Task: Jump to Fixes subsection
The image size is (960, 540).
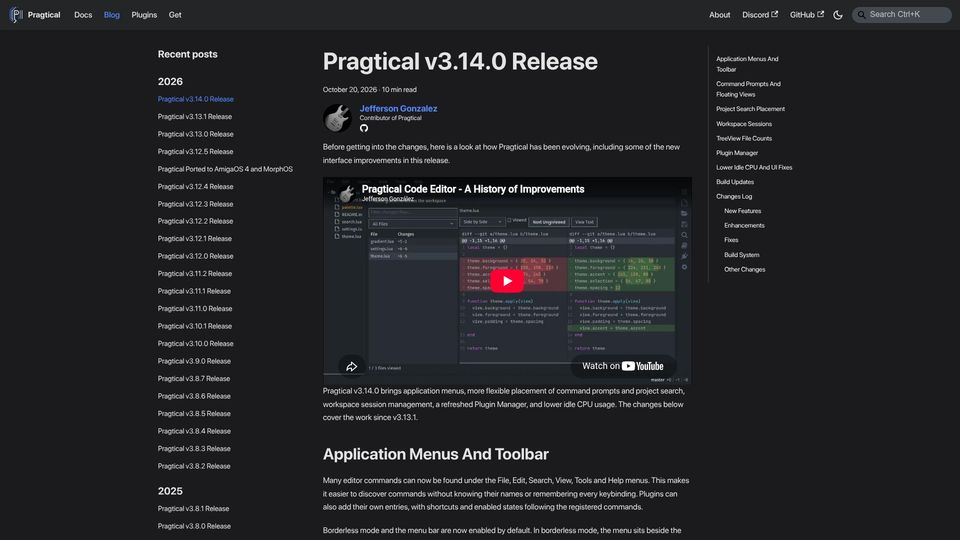Action: point(731,240)
